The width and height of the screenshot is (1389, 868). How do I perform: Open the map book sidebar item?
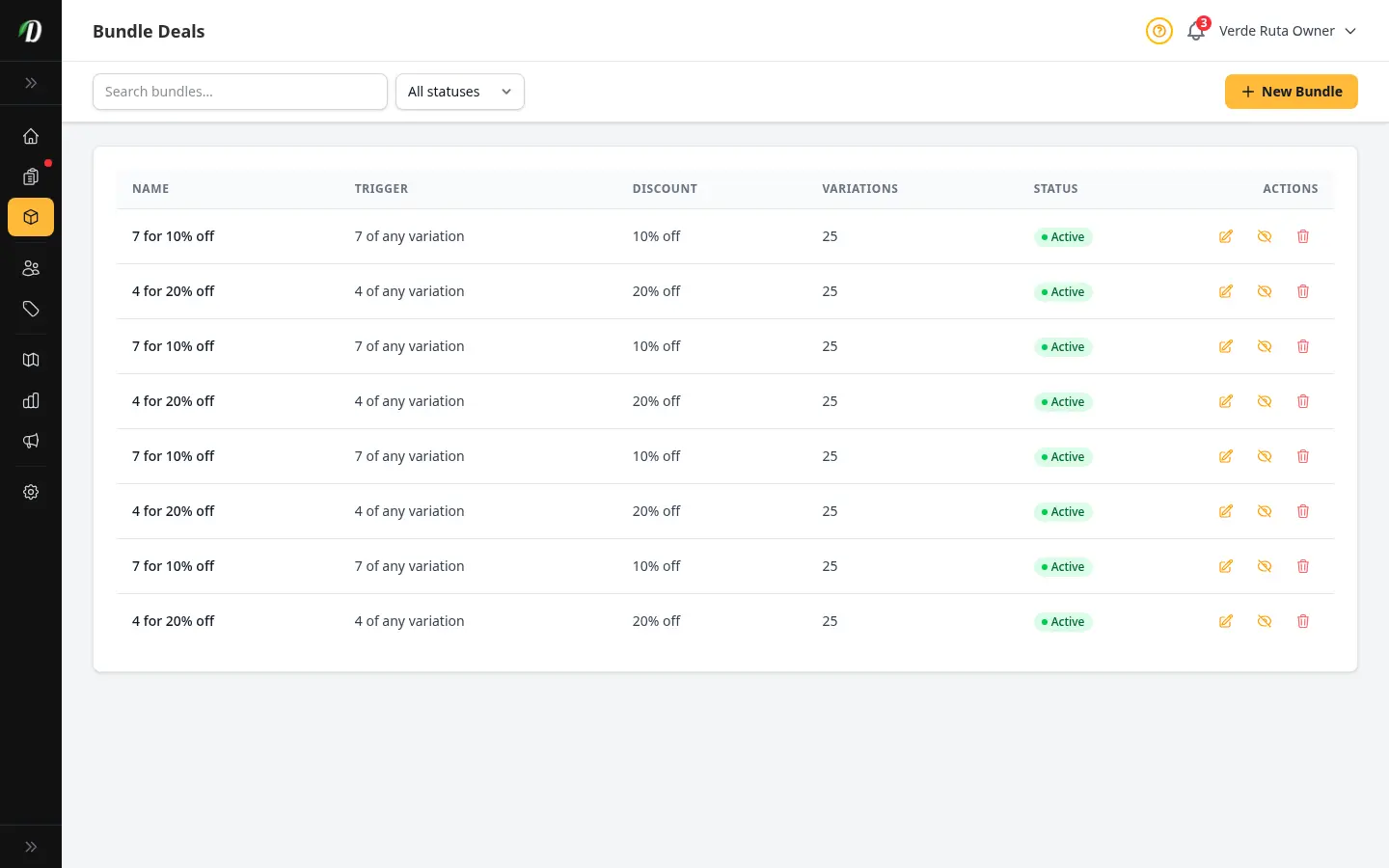(x=31, y=360)
